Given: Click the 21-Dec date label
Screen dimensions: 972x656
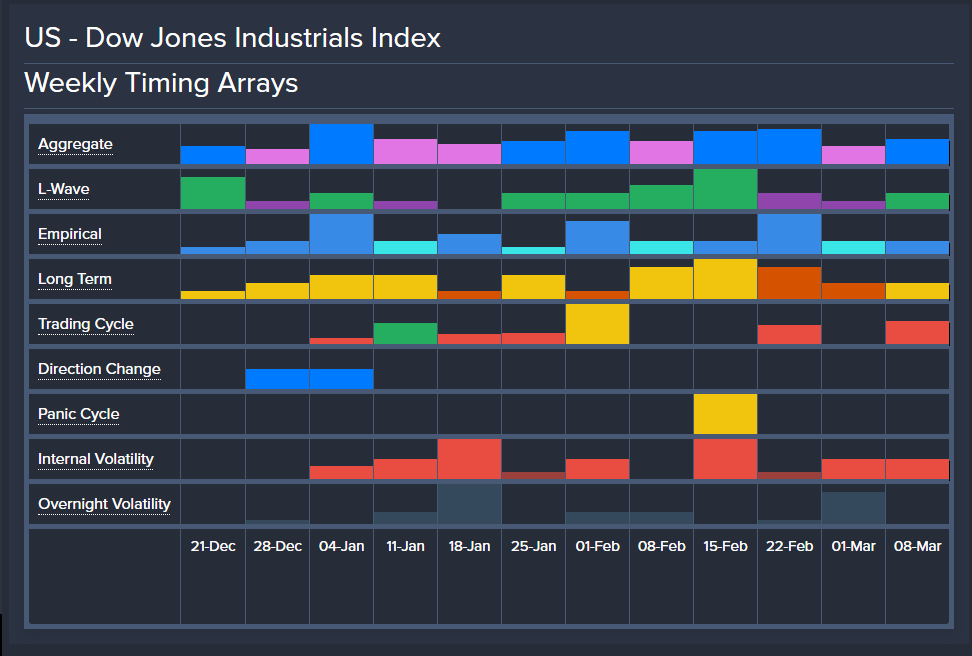Looking at the screenshot, I should pyautogui.click(x=213, y=546).
